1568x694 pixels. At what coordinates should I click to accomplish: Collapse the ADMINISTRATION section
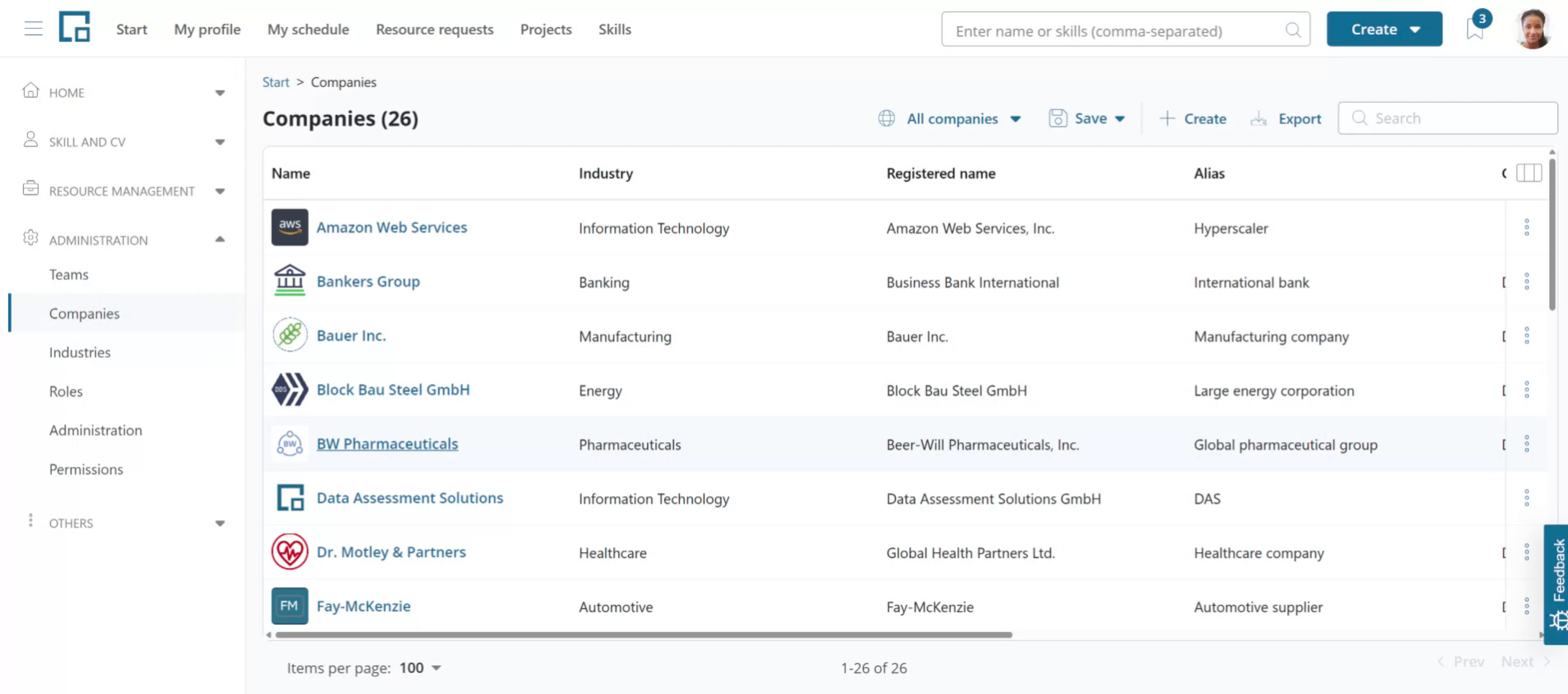click(x=220, y=240)
